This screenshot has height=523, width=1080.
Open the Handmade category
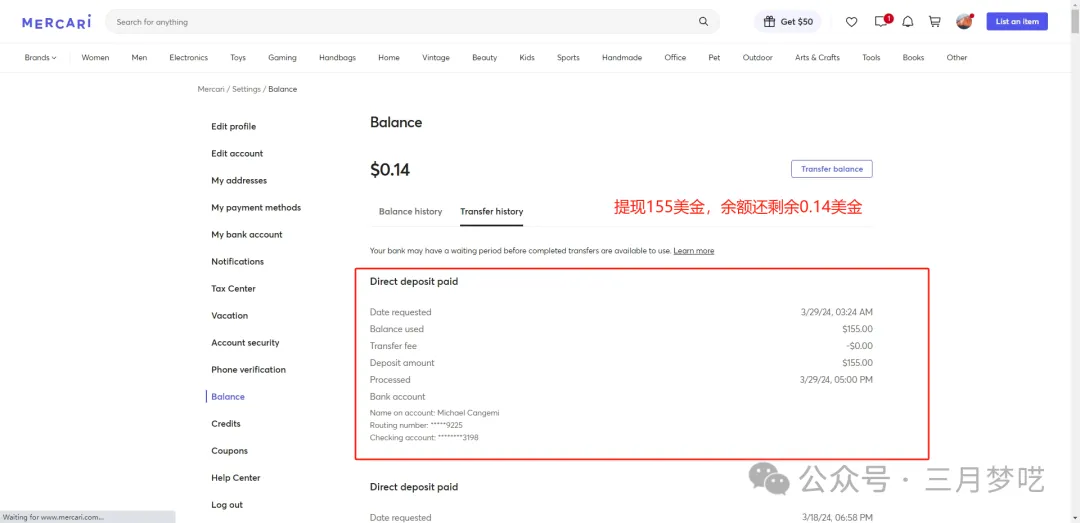click(x=622, y=58)
